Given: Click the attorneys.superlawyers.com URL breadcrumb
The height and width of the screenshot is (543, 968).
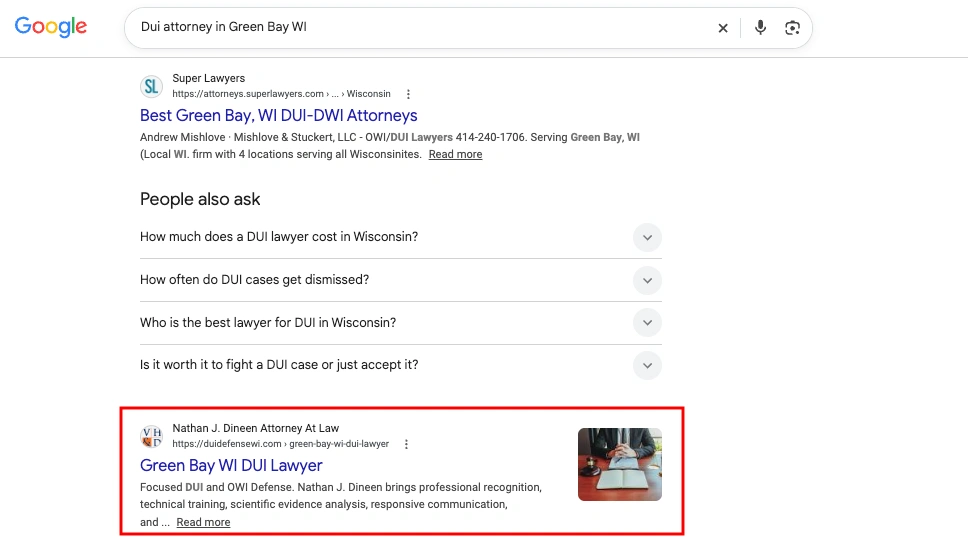Looking at the screenshot, I should click(x=282, y=94).
